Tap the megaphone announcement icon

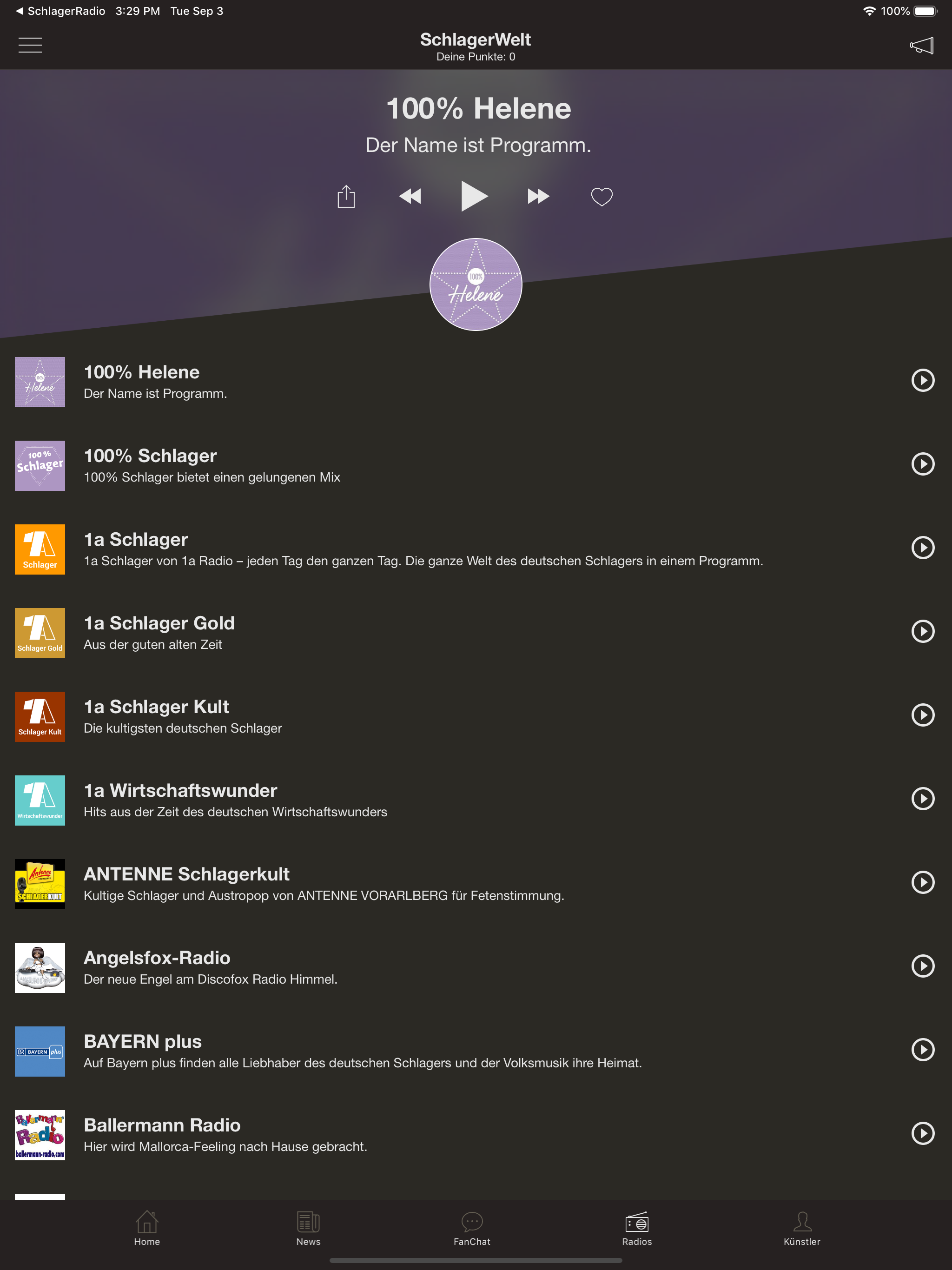(x=922, y=46)
